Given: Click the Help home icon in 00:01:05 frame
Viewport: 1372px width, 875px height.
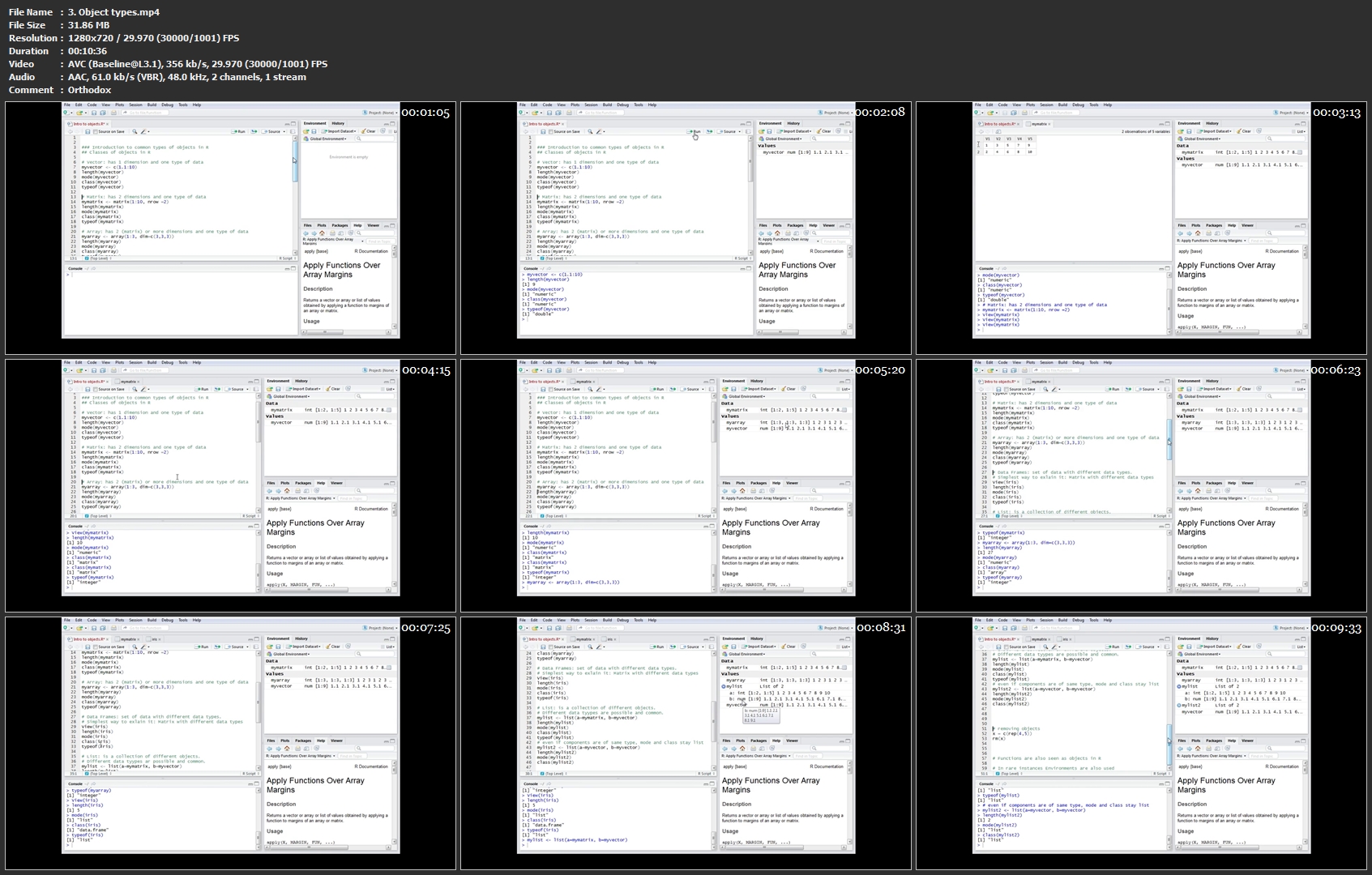Looking at the screenshot, I should coord(322,233).
